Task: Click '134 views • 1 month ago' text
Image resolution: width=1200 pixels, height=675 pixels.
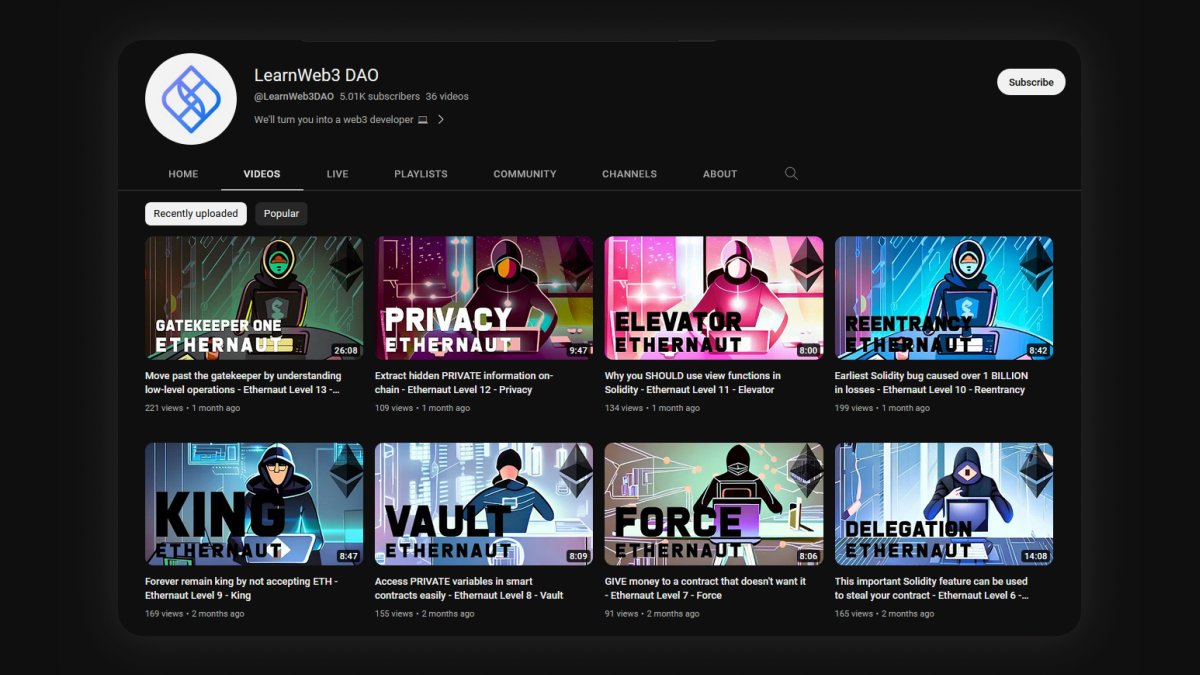Action: (652, 408)
